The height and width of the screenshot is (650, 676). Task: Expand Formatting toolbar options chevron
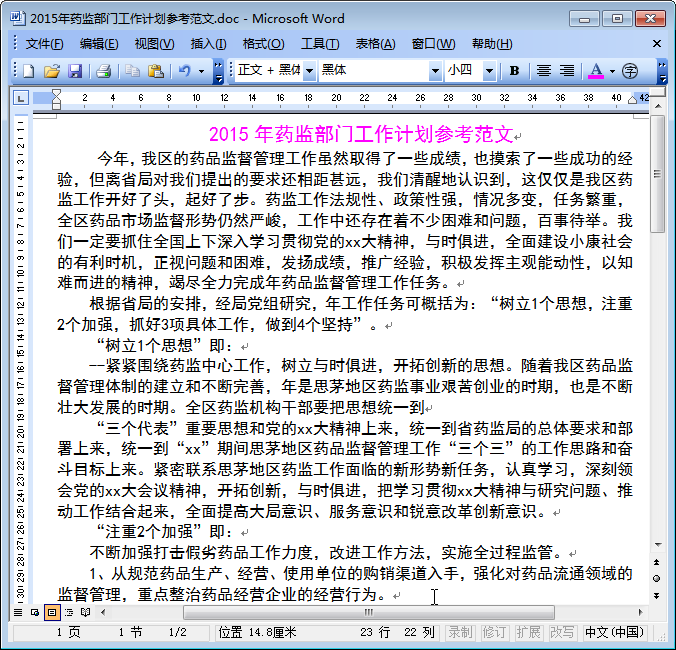(x=662, y=71)
